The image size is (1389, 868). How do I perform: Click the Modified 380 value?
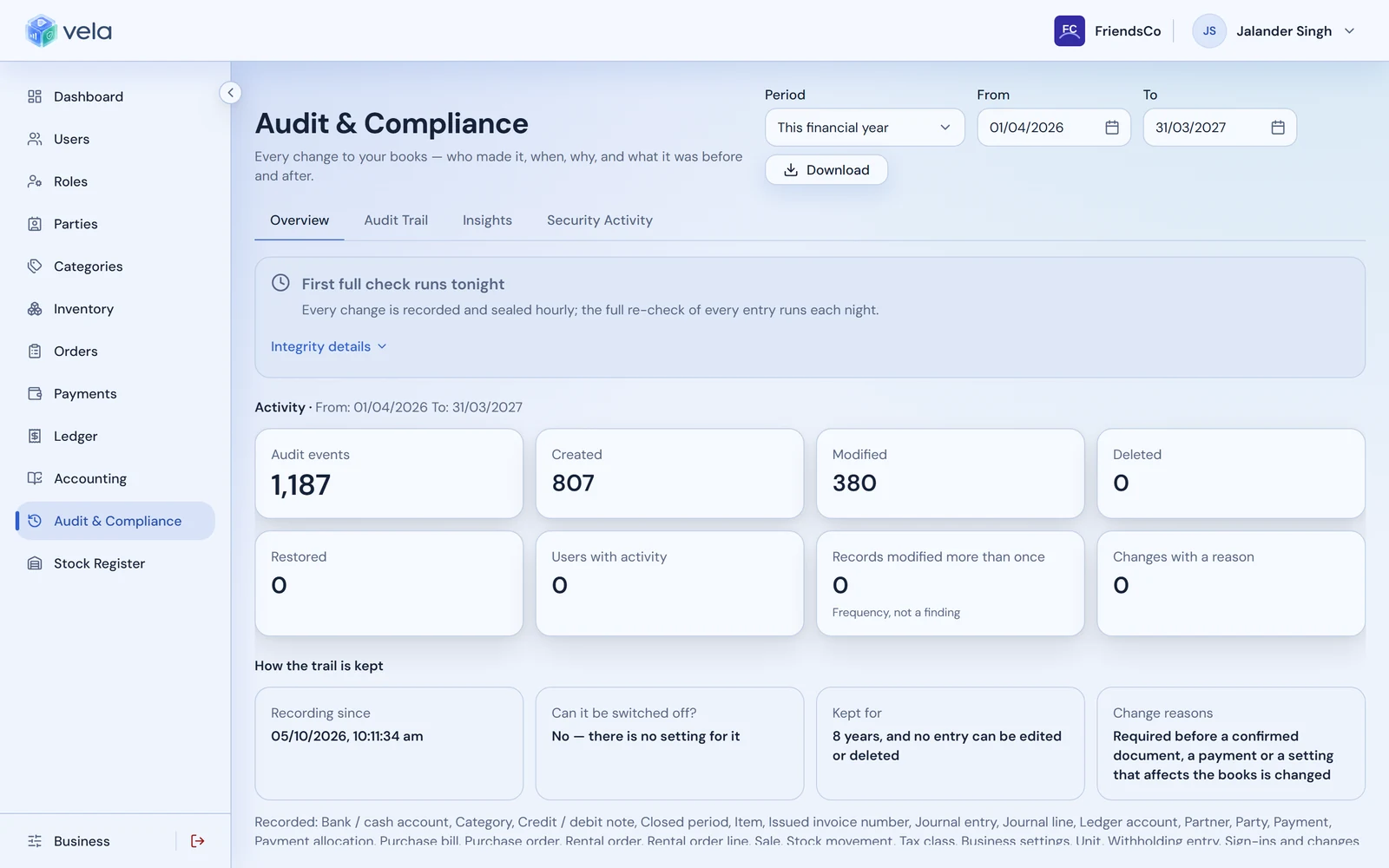coord(854,483)
